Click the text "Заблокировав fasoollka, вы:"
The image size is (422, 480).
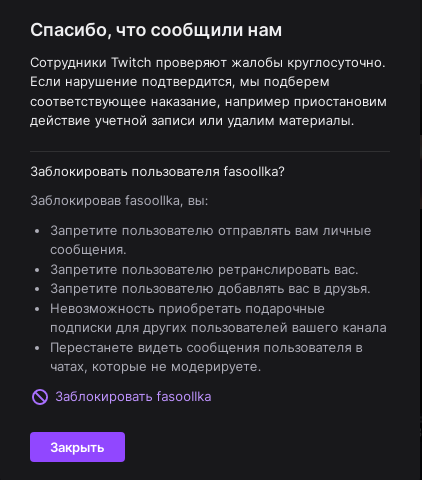click(x=119, y=201)
